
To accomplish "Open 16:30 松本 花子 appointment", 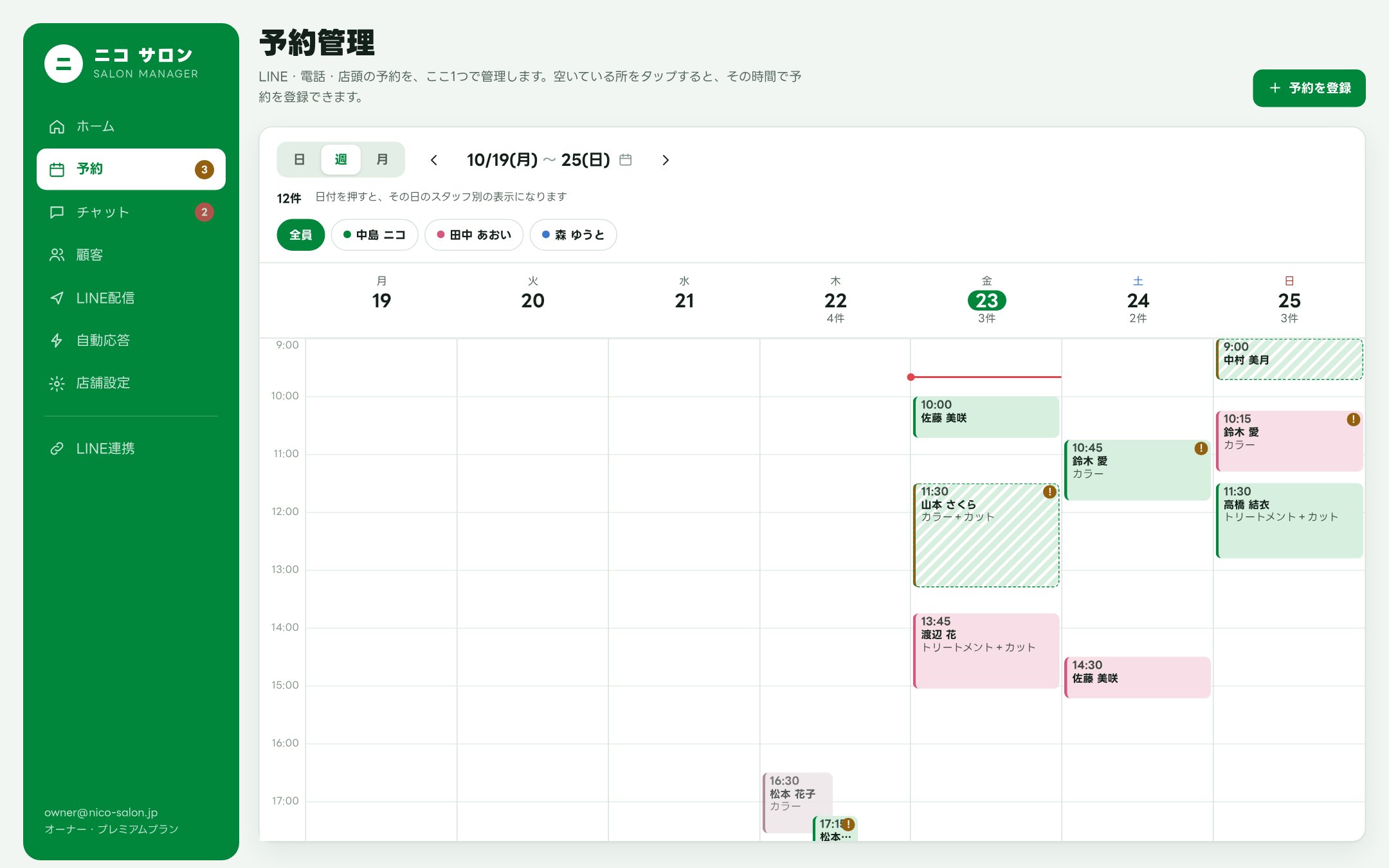I will pyautogui.click(x=797, y=802).
